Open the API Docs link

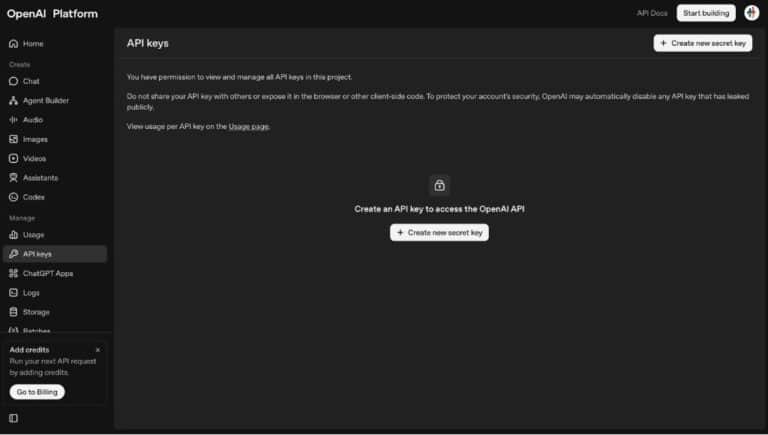652,13
